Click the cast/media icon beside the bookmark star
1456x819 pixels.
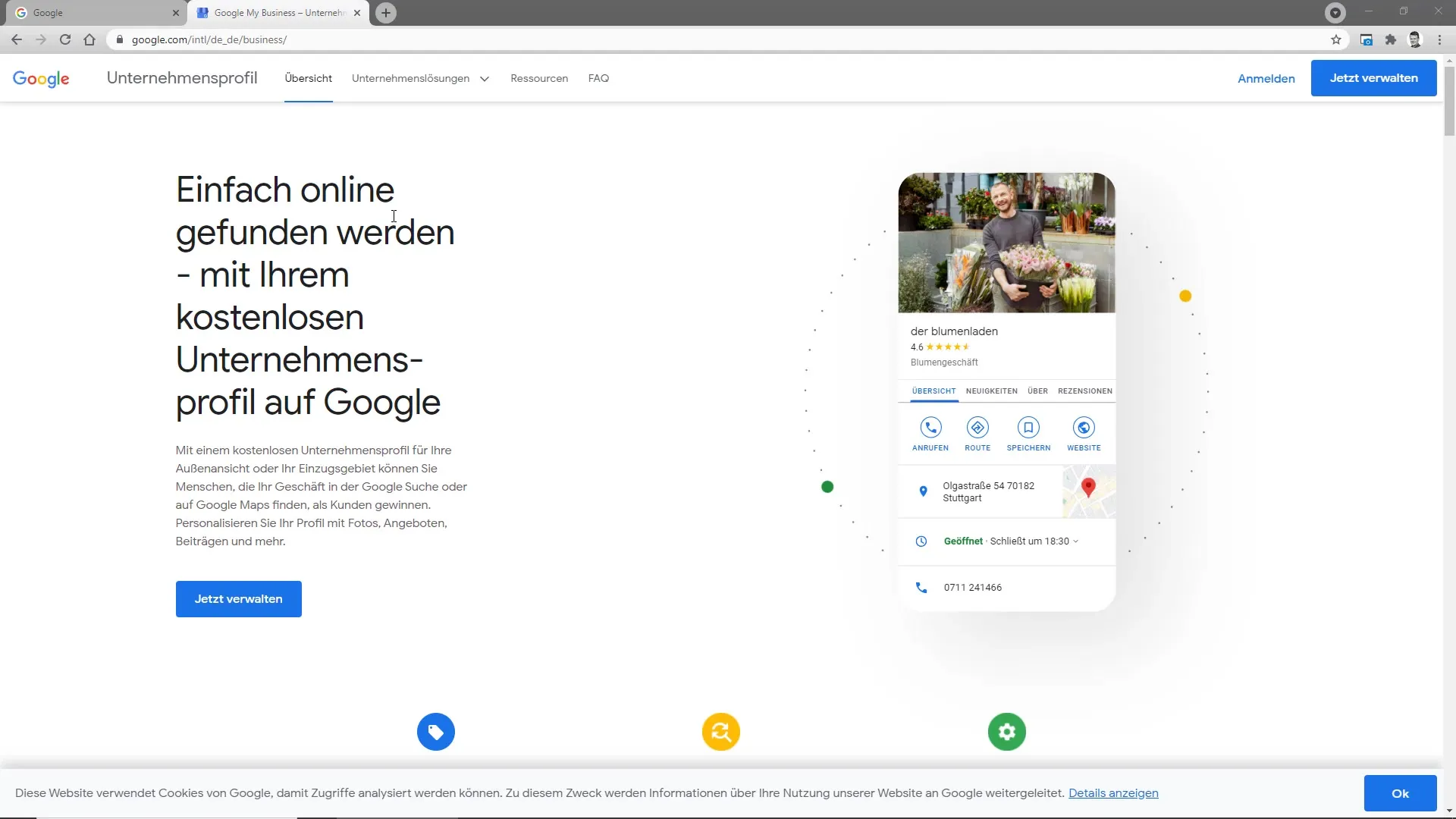point(1367,39)
